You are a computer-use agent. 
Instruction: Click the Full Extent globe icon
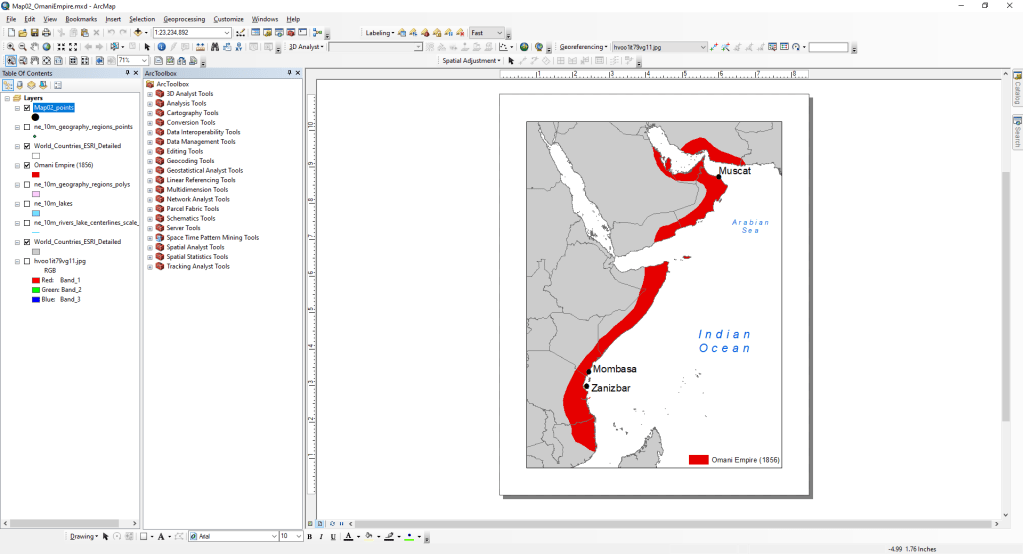point(48,47)
